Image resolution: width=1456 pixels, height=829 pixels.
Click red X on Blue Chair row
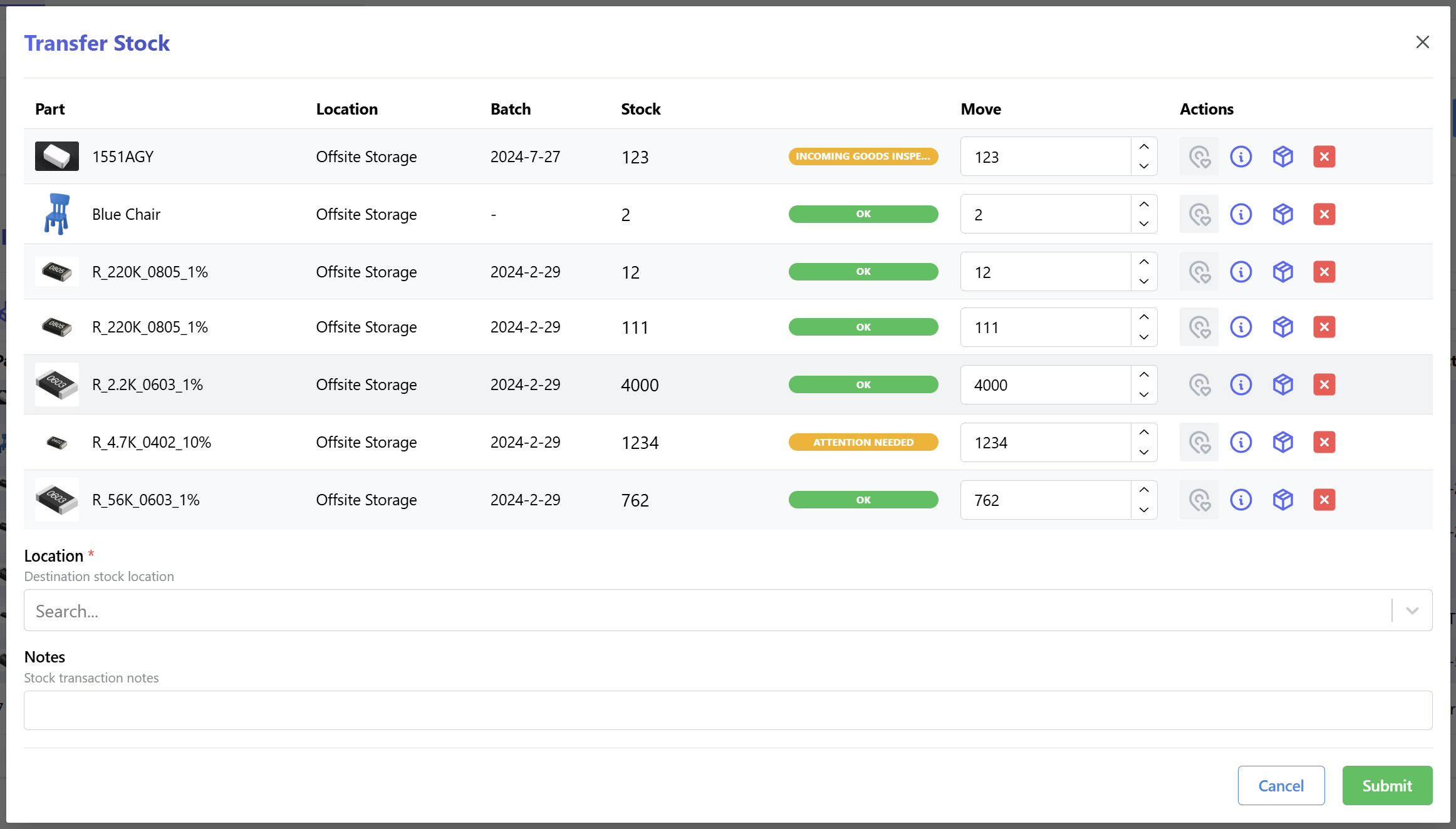point(1324,214)
